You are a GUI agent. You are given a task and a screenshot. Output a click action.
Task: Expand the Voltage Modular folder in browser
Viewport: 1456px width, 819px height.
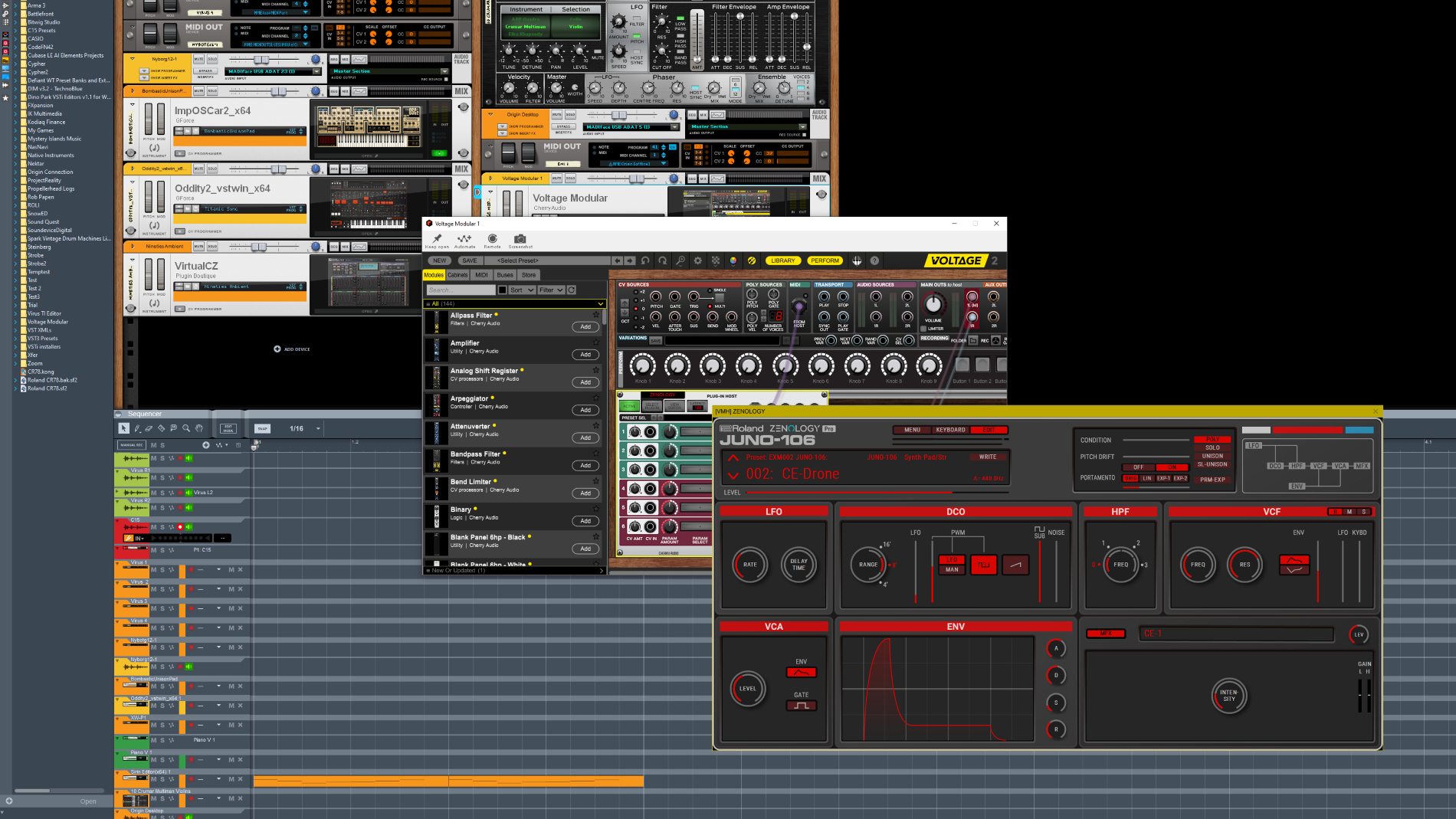point(15,322)
